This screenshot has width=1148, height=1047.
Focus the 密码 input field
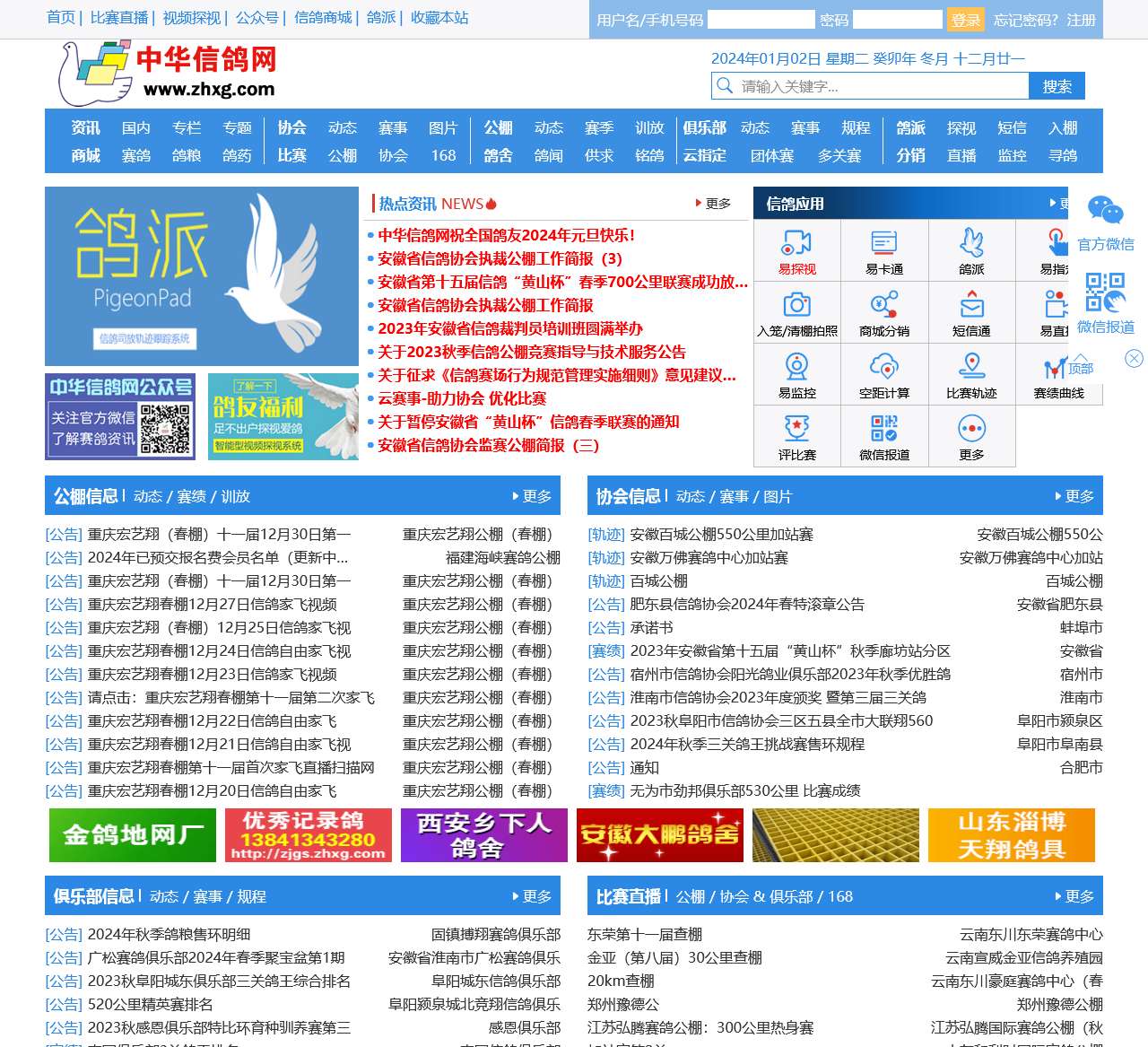(x=898, y=20)
